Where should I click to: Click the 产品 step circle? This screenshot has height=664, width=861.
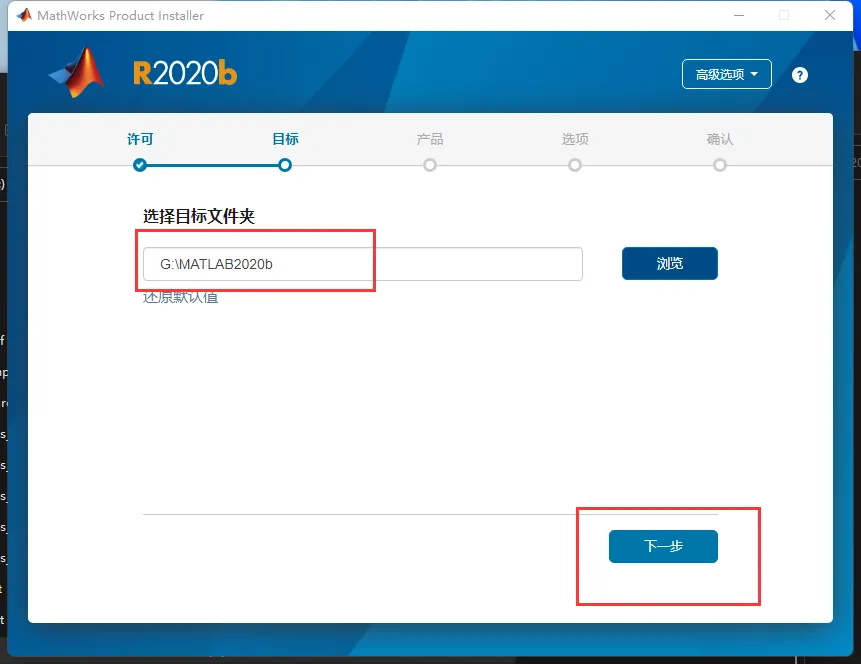click(430, 165)
